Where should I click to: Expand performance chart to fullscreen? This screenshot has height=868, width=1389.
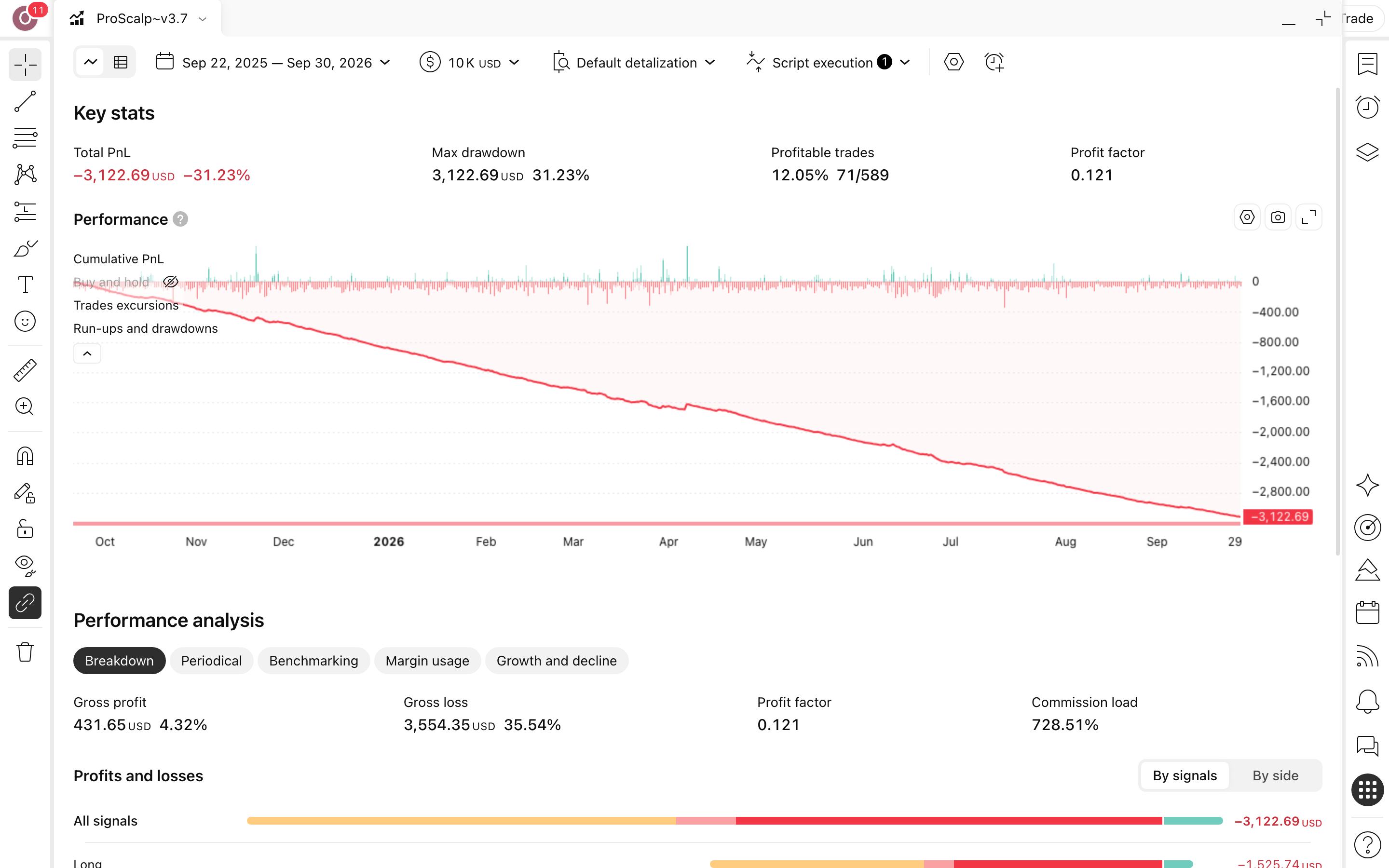[1308, 217]
